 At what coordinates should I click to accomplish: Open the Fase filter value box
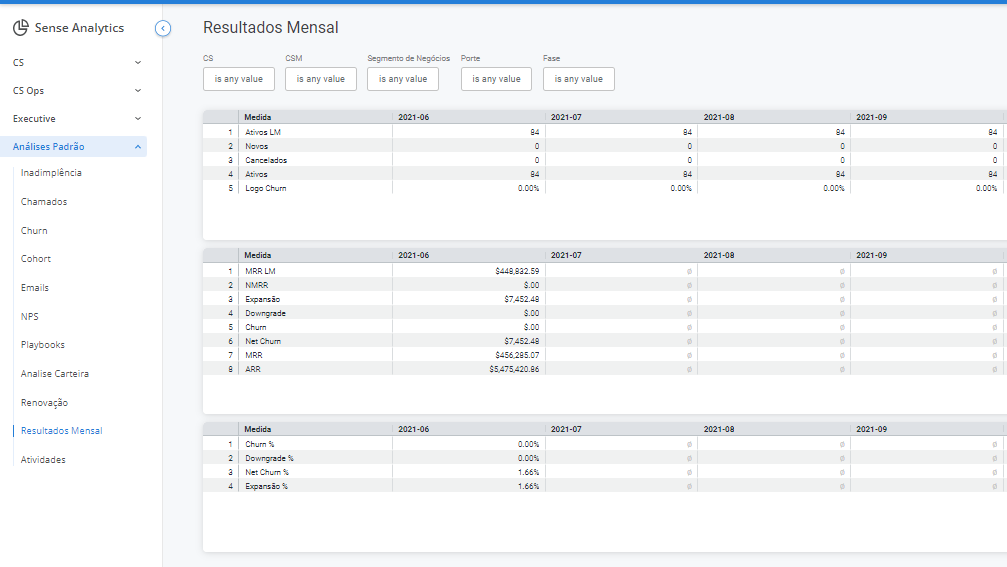[579, 79]
